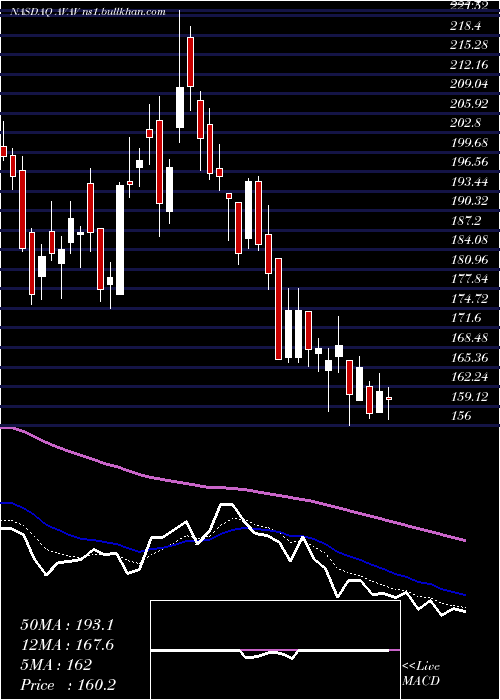Viewport: 500px width, 700px height.
Task: Click the 159.12 price axis label
Action: [469, 396]
